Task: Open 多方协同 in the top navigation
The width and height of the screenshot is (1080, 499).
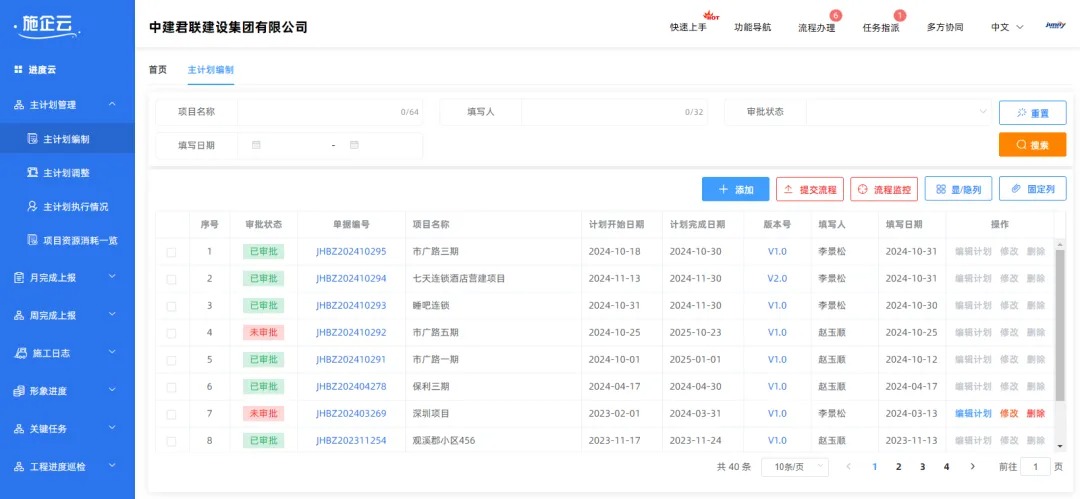Action: click(945, 28)
